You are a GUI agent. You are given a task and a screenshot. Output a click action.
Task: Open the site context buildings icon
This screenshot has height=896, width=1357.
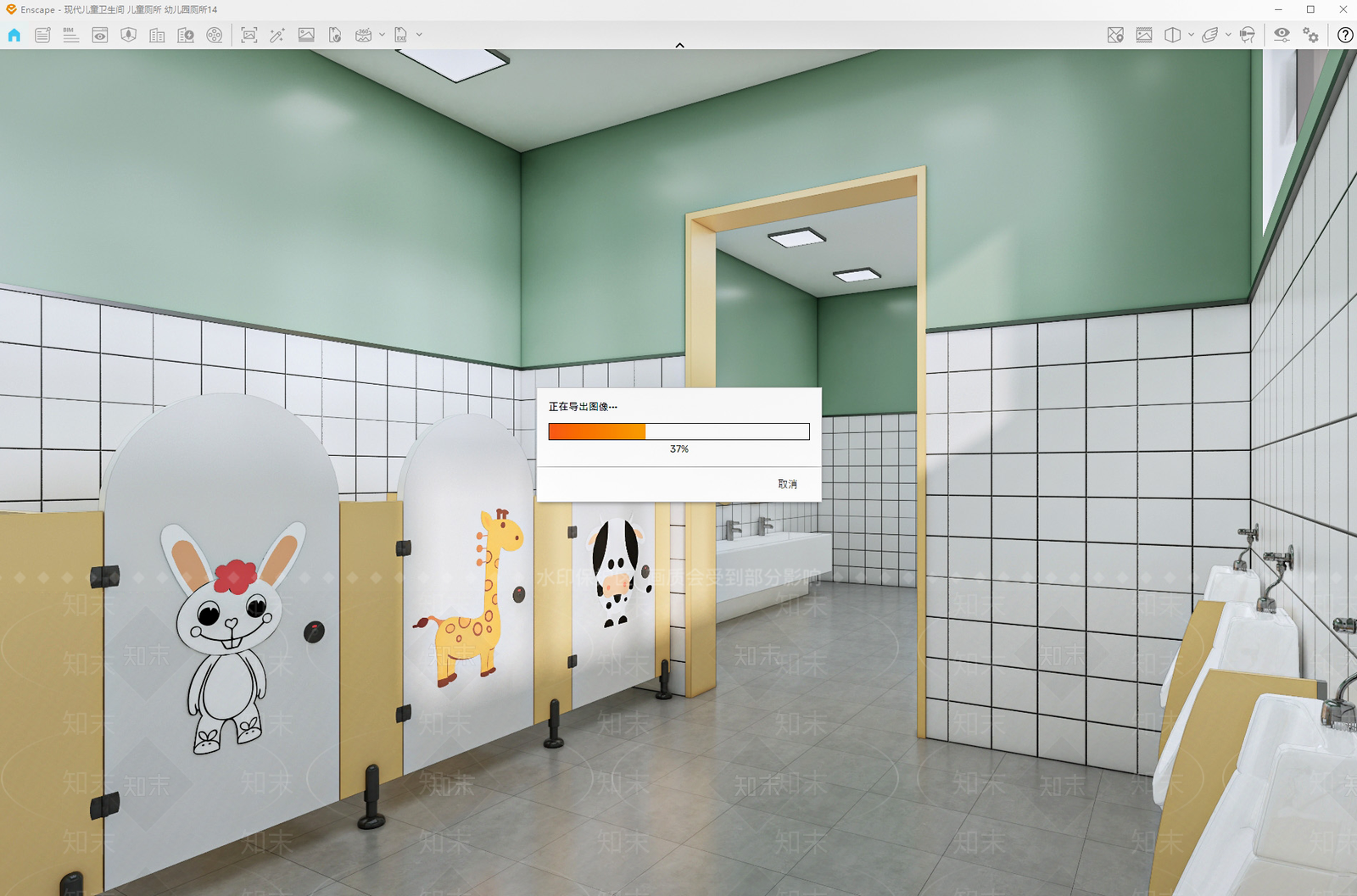click(x=157, y=35)
